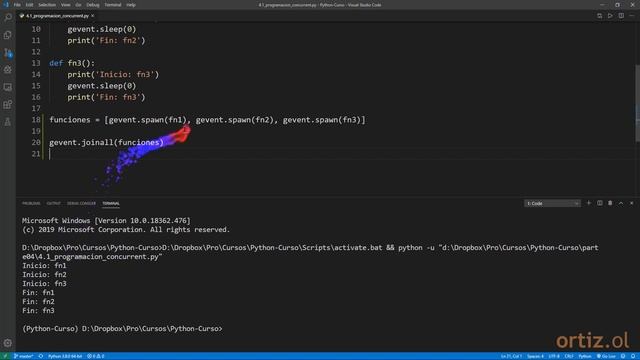The height and width of the screenshot is (360, 640).
Task: Click on 'gevent.joinall(funciones)' code line
Action: (106, 142)
